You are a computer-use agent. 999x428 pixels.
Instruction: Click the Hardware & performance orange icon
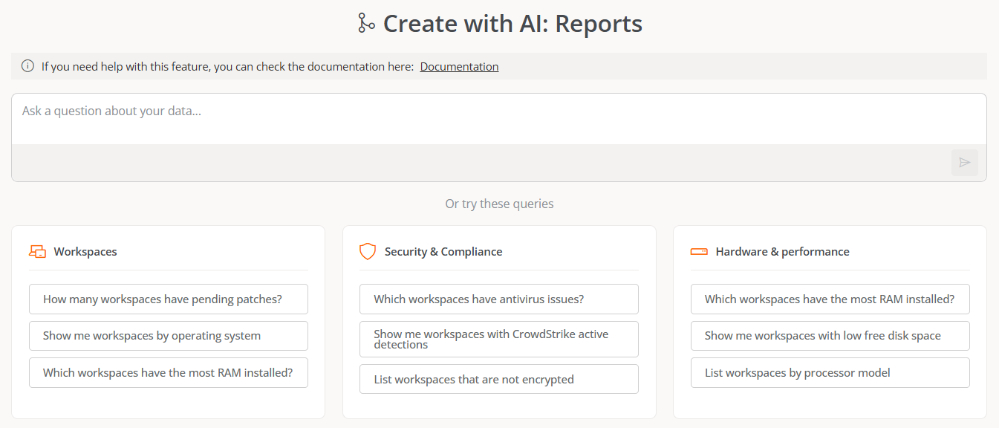699,252
